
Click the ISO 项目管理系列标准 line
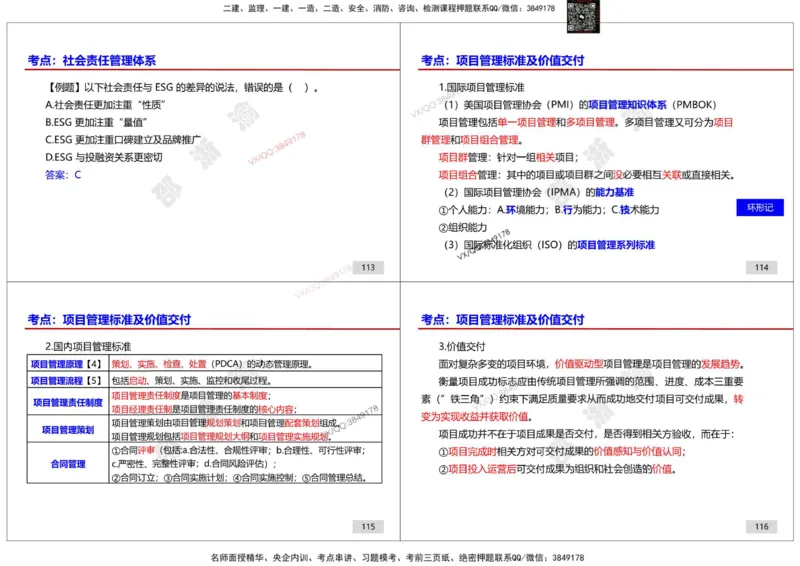tap(549, 244)
